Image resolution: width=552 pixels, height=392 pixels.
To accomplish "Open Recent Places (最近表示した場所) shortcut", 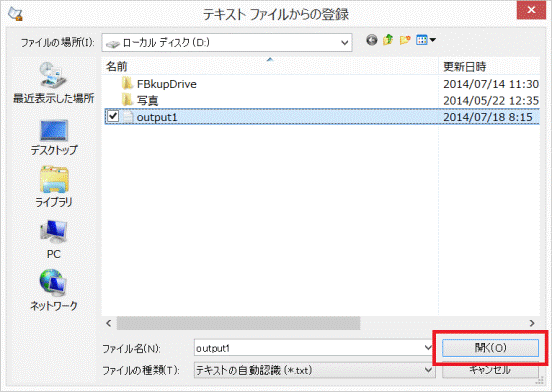I will (54, 83).
